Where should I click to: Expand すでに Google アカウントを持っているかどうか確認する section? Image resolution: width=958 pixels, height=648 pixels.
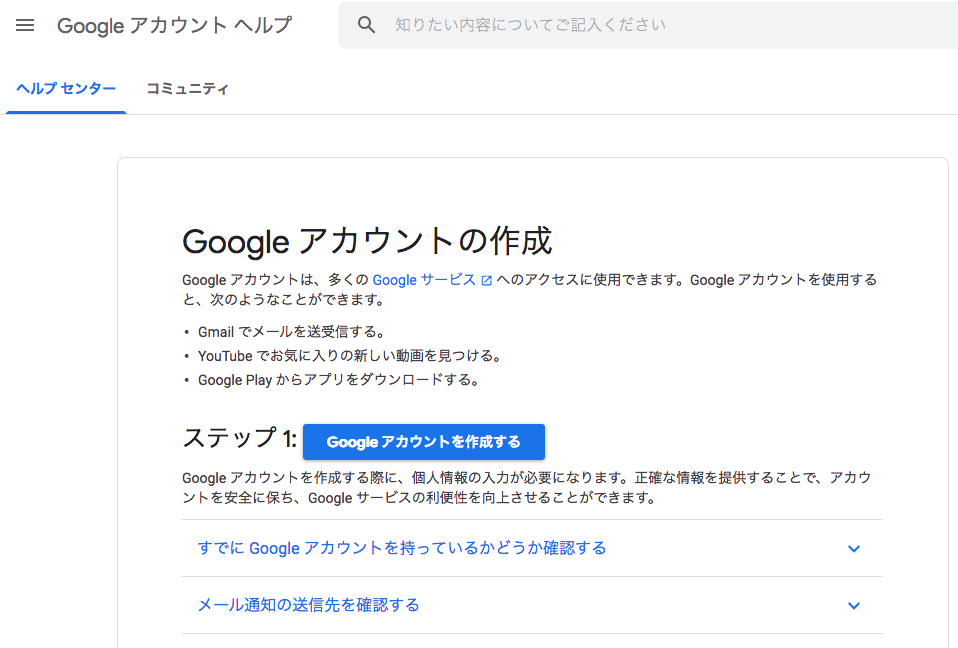[532, 548]
